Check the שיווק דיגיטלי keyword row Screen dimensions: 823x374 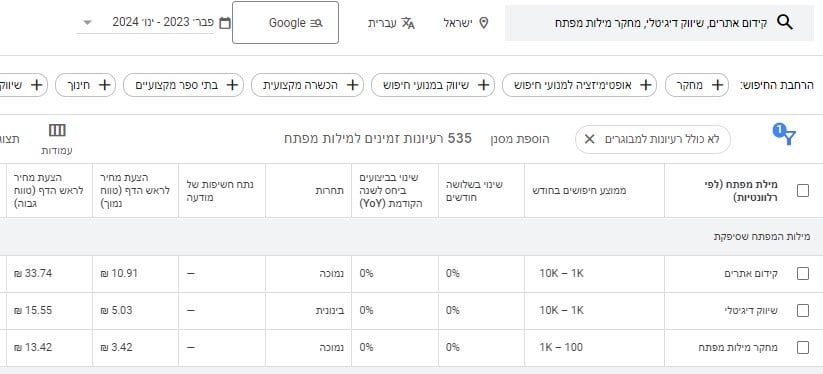(x=803, y=310)
